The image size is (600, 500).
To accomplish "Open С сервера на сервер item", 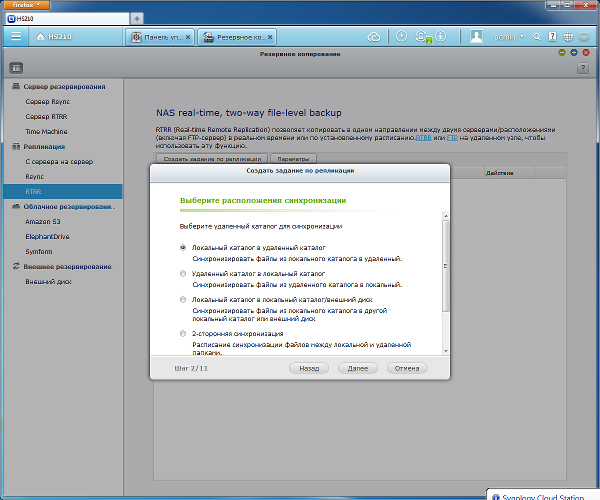I will [59, 161].
